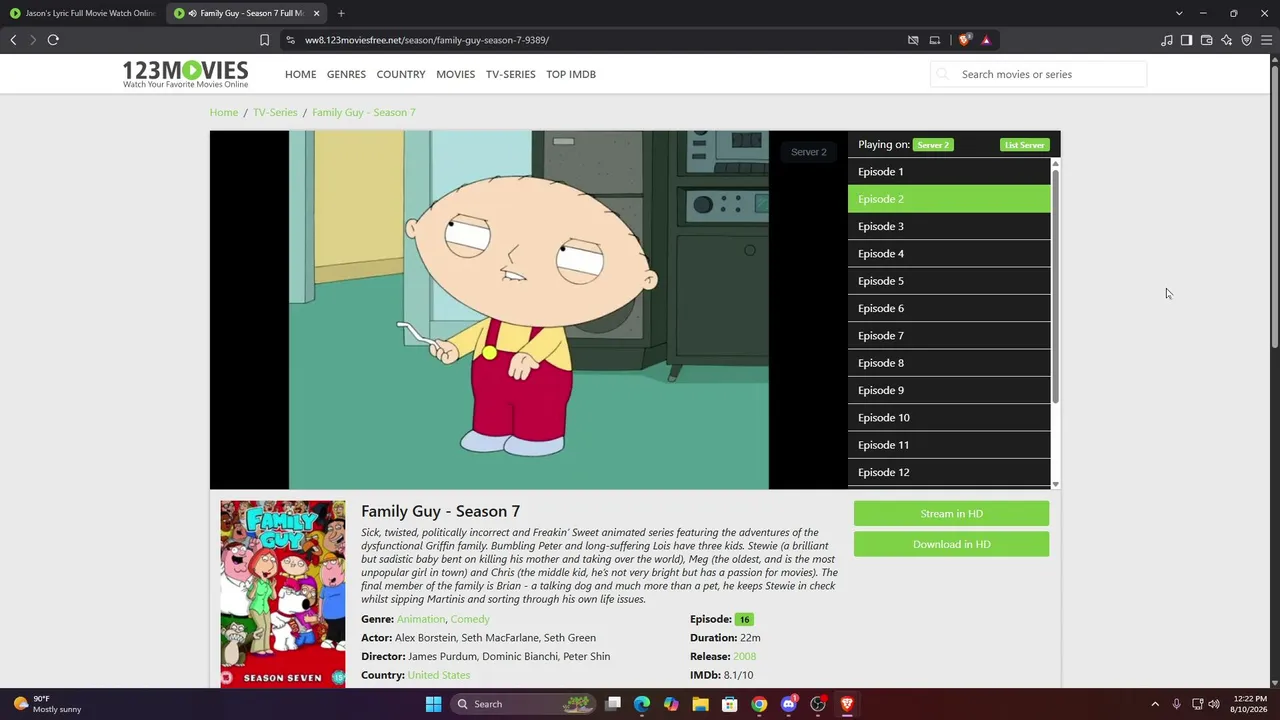Open the List Server button
This screenshot has width=1280, height=720.
(x=1025, y=145)
